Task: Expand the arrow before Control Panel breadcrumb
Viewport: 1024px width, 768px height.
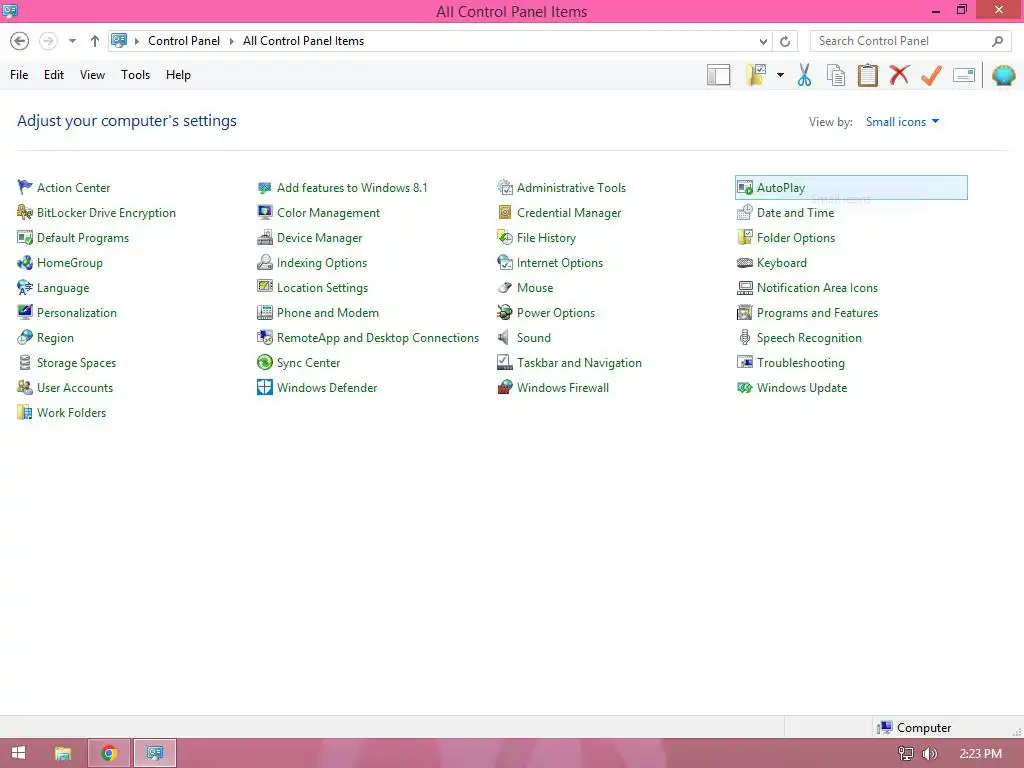Action: [136, 41]
